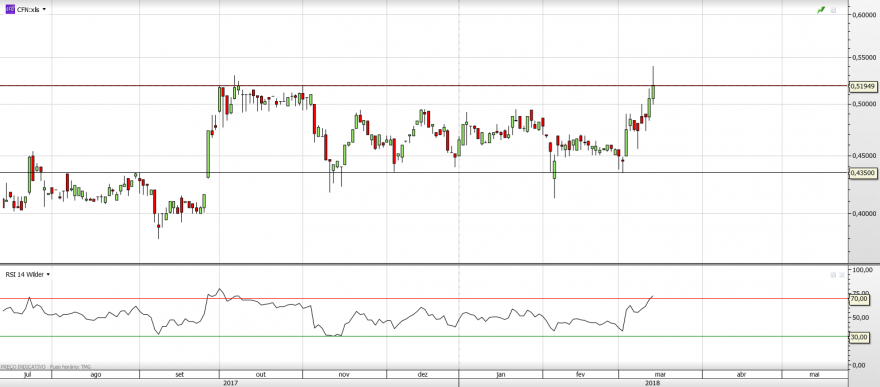Click the 2018 year label on time axis

tap(652, 383)
